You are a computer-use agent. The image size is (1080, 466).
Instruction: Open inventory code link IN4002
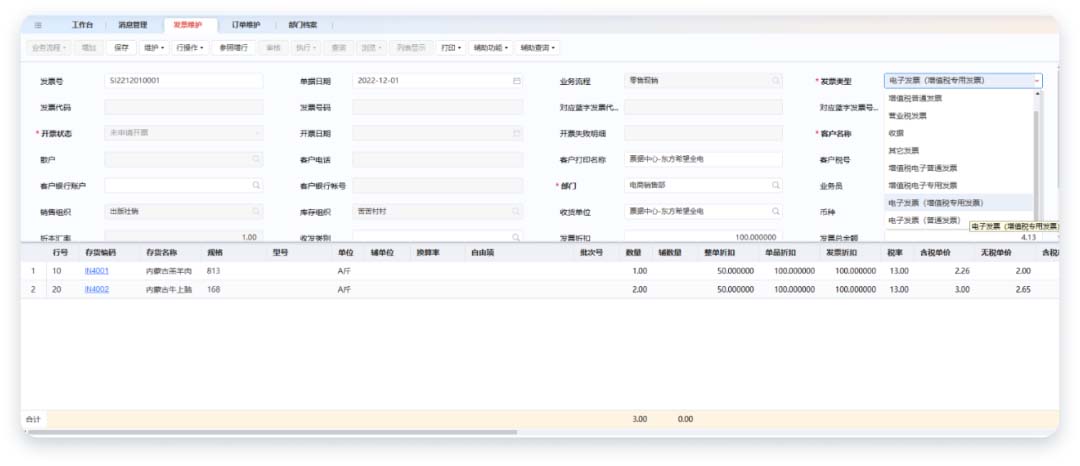point(96,290)
